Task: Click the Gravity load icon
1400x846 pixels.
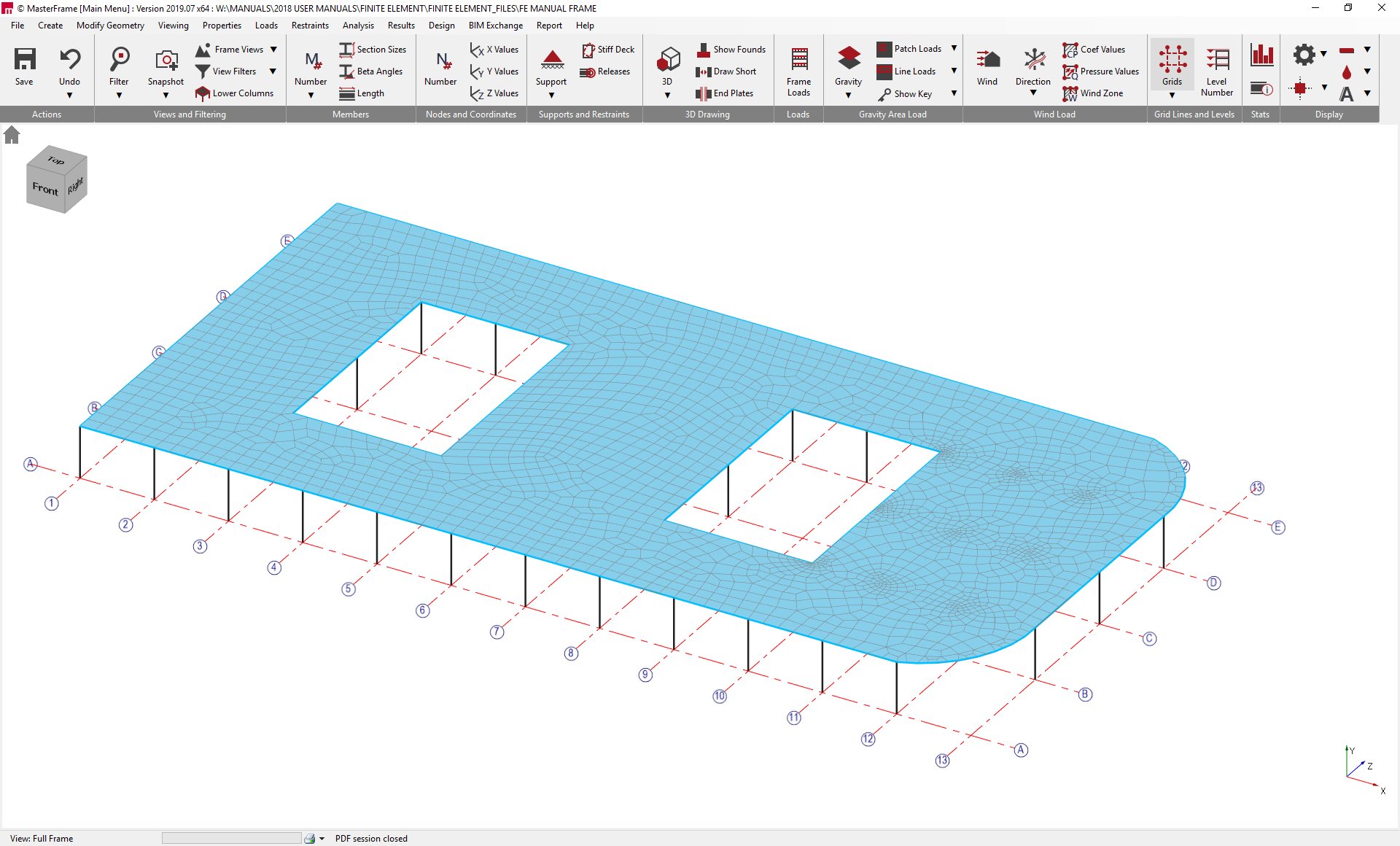Action: tap(848, 59)
